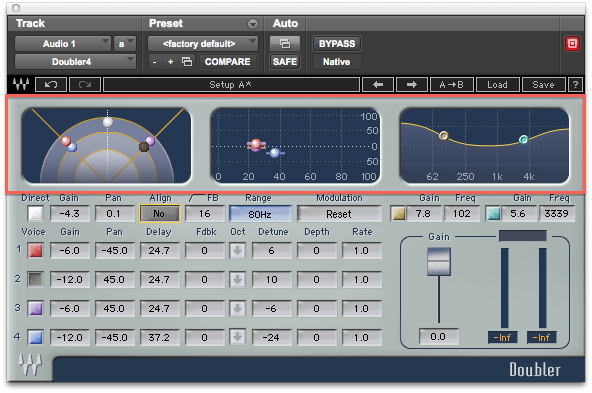The width and height of the screenshot is (592, 393).
Task: Grab the yellow EQ node on curve
Action: [x=444, y=135]
